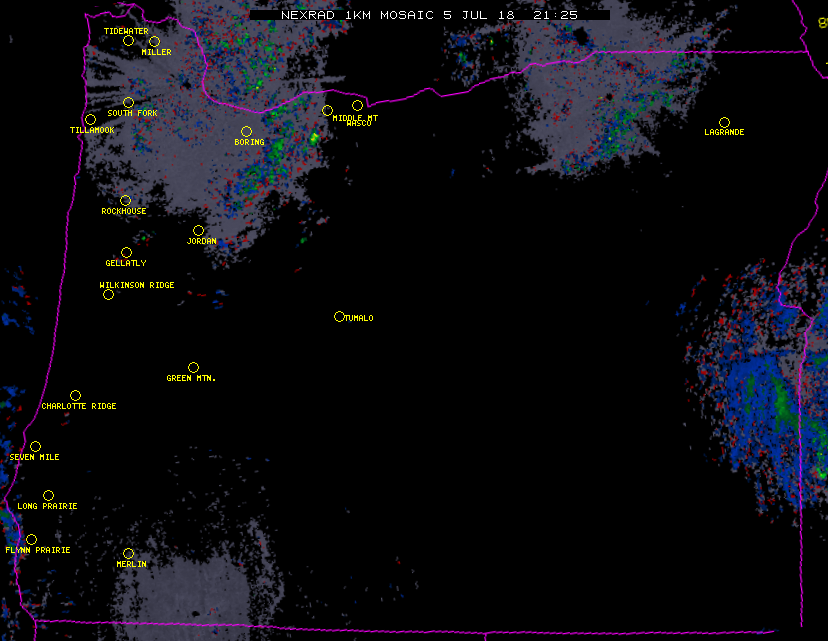The height and width of the screenshot is (641, 828).
Task: Select the Rockhouse station circle marker
Action: [125, 201]
